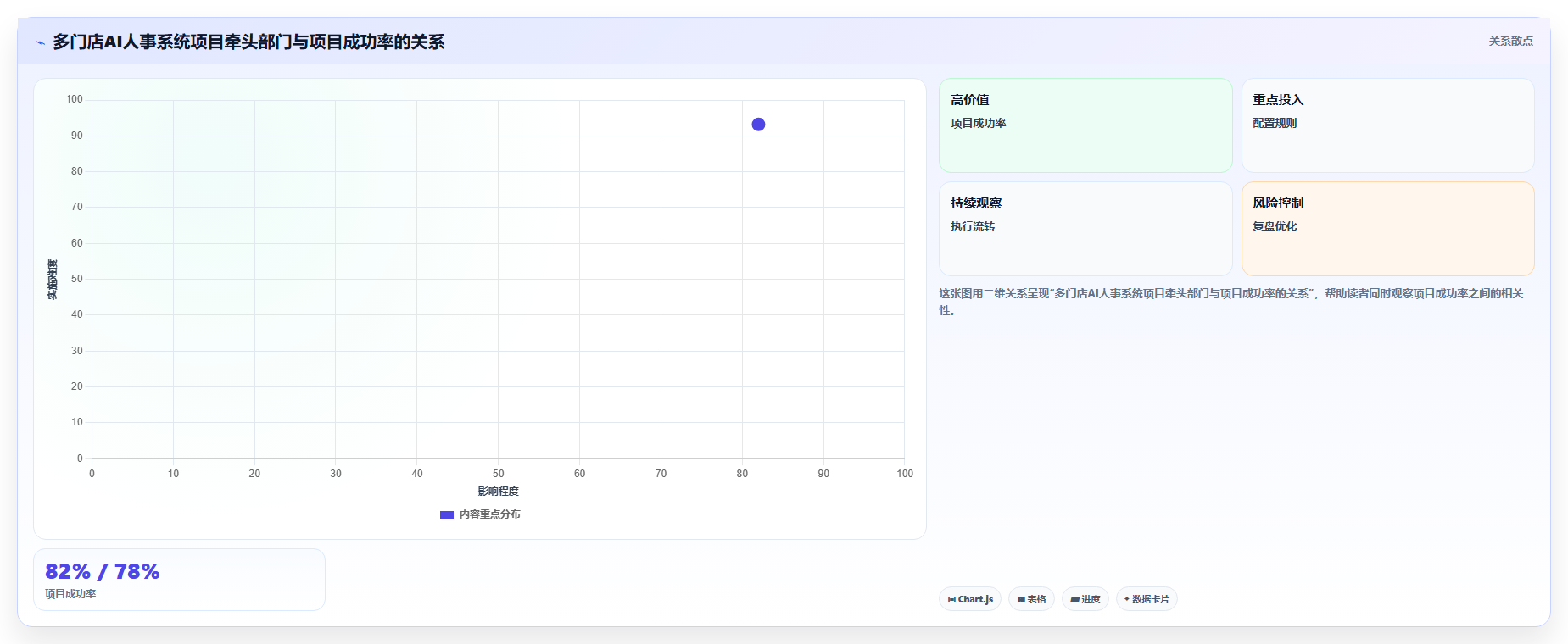Click the 关系散点 label at top right
The height and width of the screenshot is (644, 1568).
click(x=1511, y=41)
